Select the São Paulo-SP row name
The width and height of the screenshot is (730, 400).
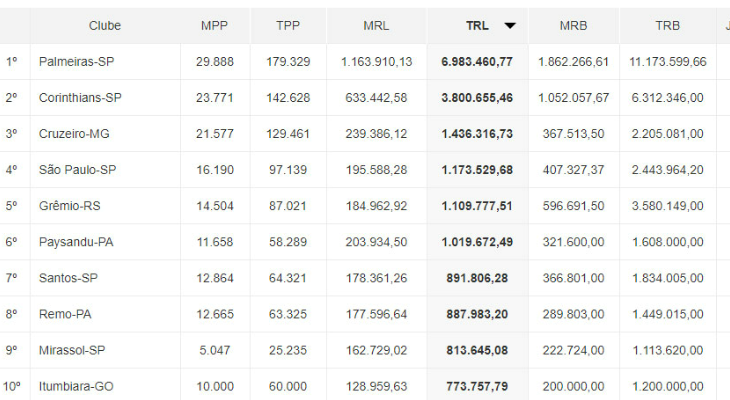[x=78, y=170]
